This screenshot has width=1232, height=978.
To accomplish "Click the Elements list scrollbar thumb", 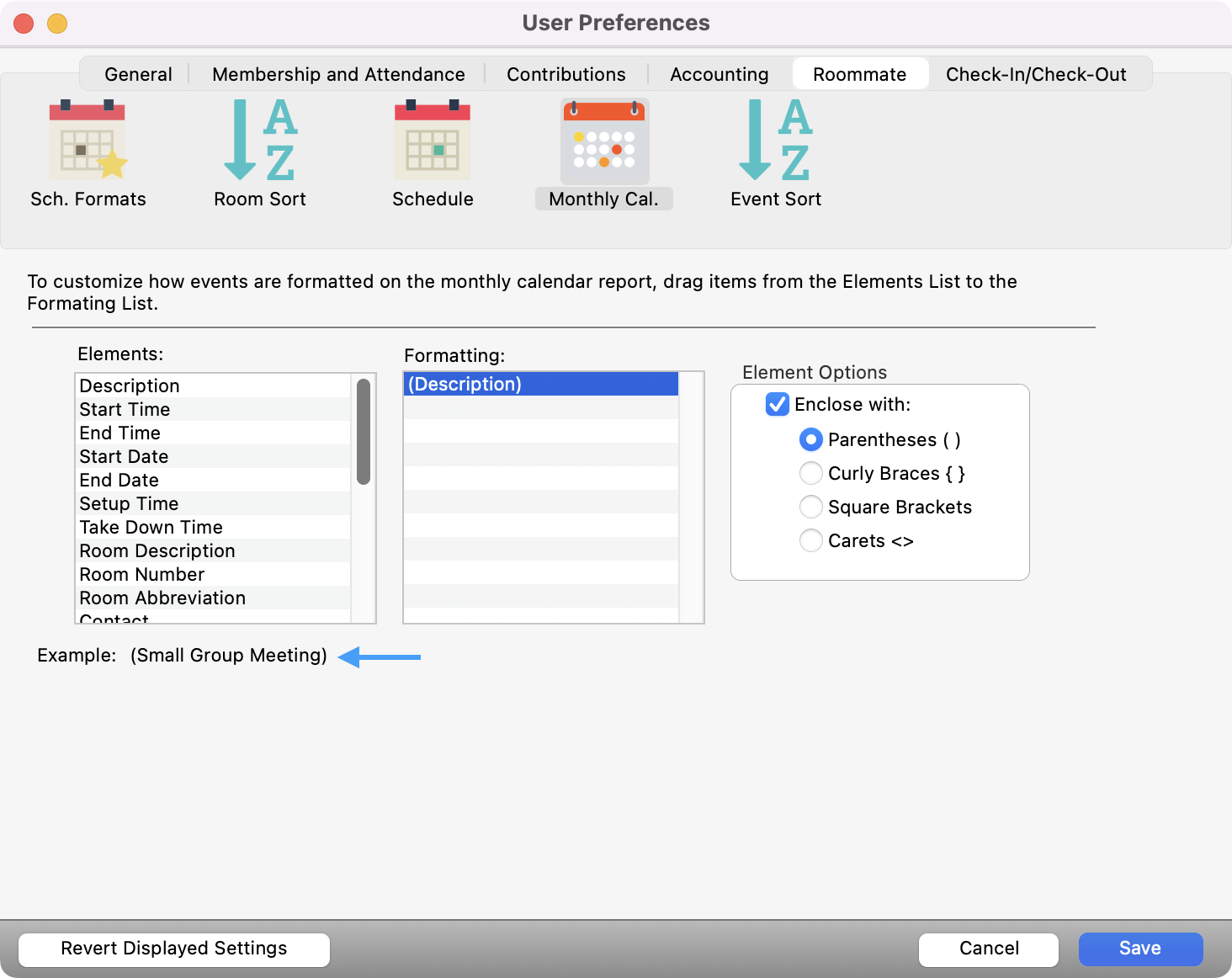I will click(364, 432).
